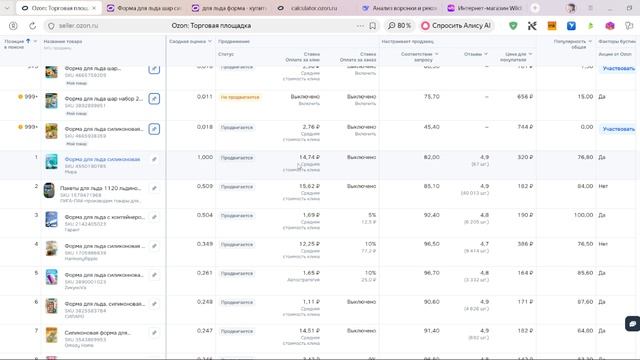The image size is (640, 360).
Task: Switch to 'для льда форма - купить' tab
Action: (230, 8)
